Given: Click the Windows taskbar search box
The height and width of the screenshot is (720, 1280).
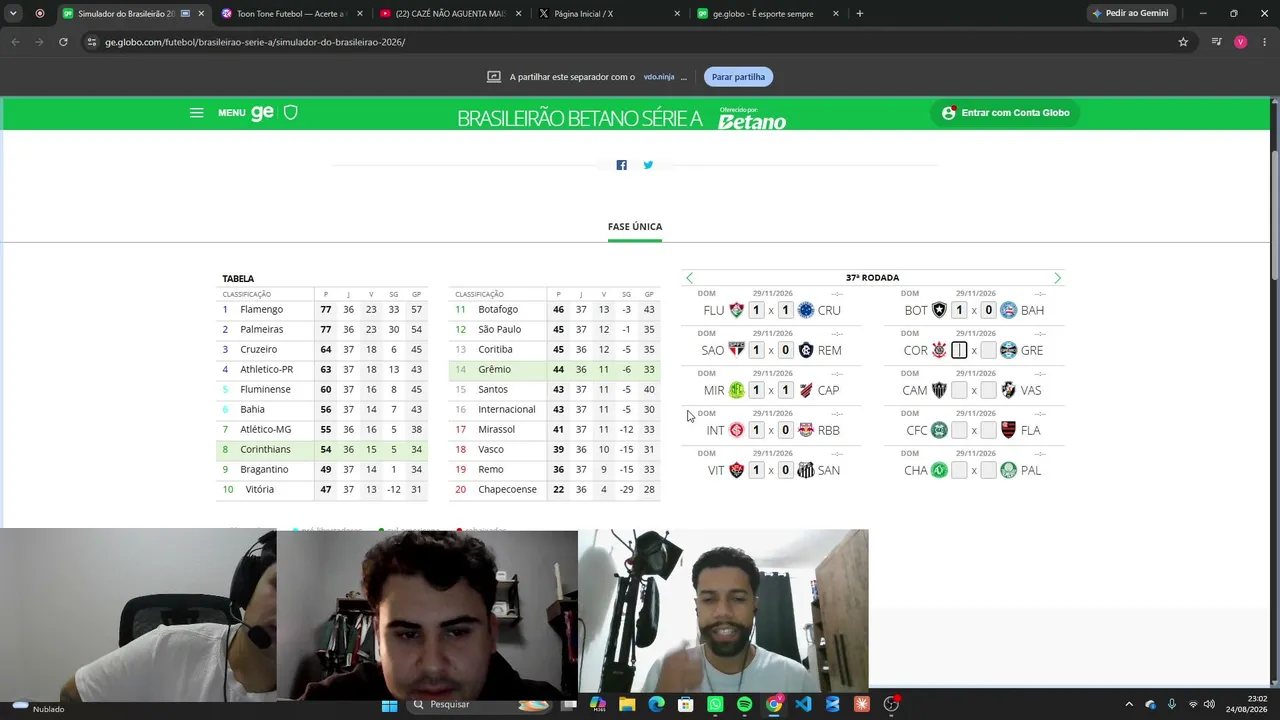Looking at the screenshot, I should (x=480, y=705).
